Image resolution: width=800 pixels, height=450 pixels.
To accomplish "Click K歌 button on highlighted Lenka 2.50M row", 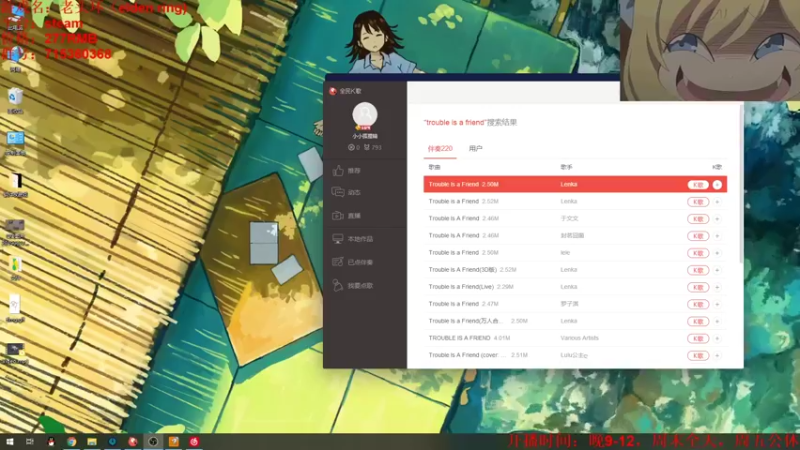I will 698,185.
